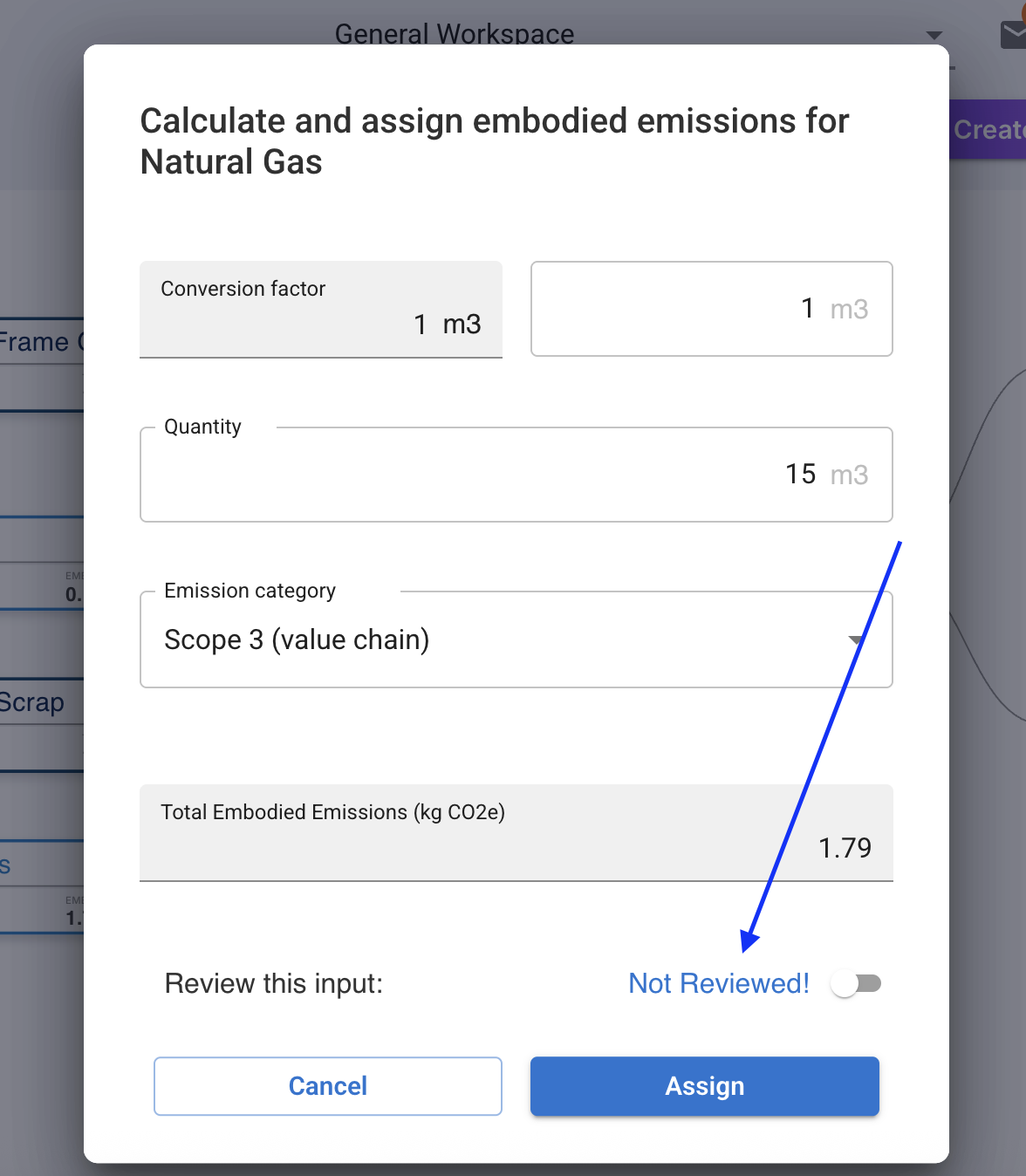Click the Quantity input field
The width and height of the screenshot is (1026, 1176).
tap(515, 475)
